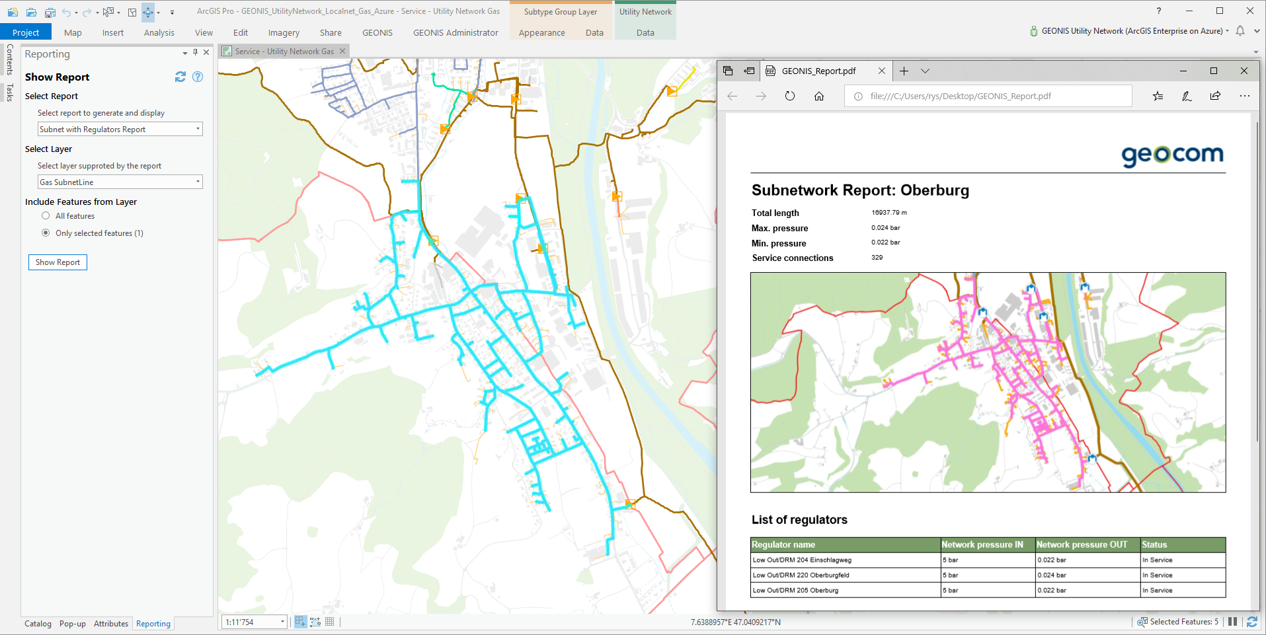Image resolution: width=1266 pixels, height=635 pixels.
Task: Click the browser tabs you've set aside icon
Action: tap(728, 71)
